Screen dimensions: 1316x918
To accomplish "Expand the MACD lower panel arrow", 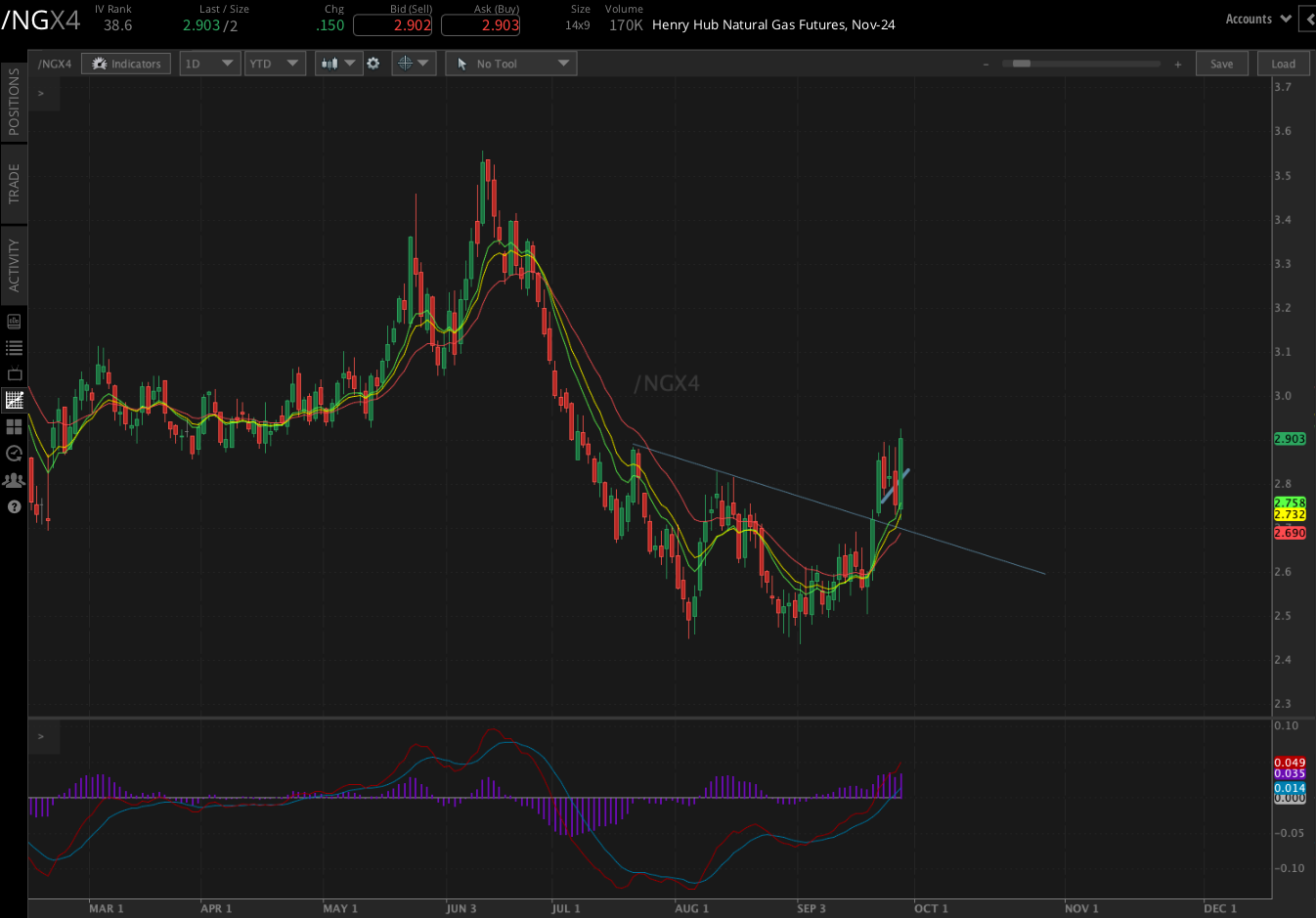I will [41, 736].
